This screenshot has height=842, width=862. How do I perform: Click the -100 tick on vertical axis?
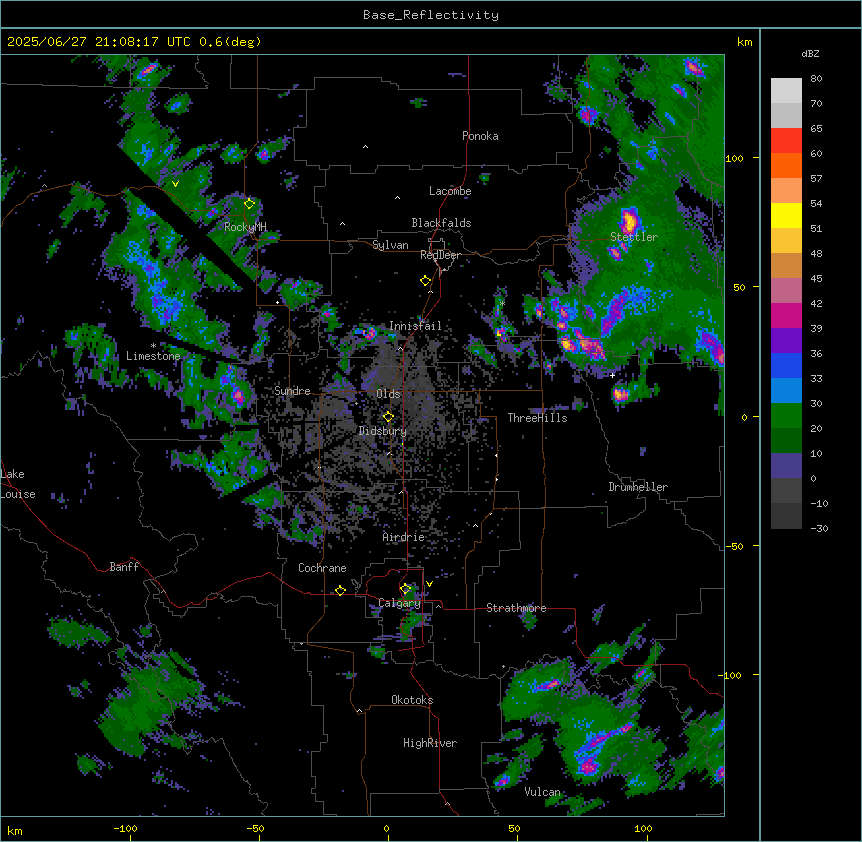[731, 675]
